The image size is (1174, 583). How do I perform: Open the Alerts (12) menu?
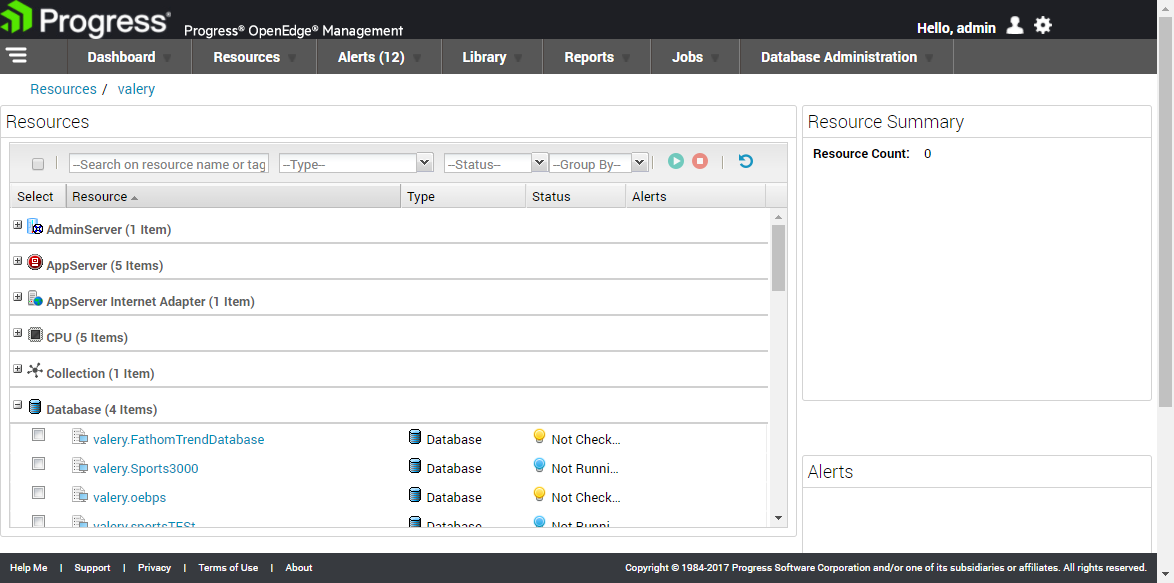pos(380,57)
